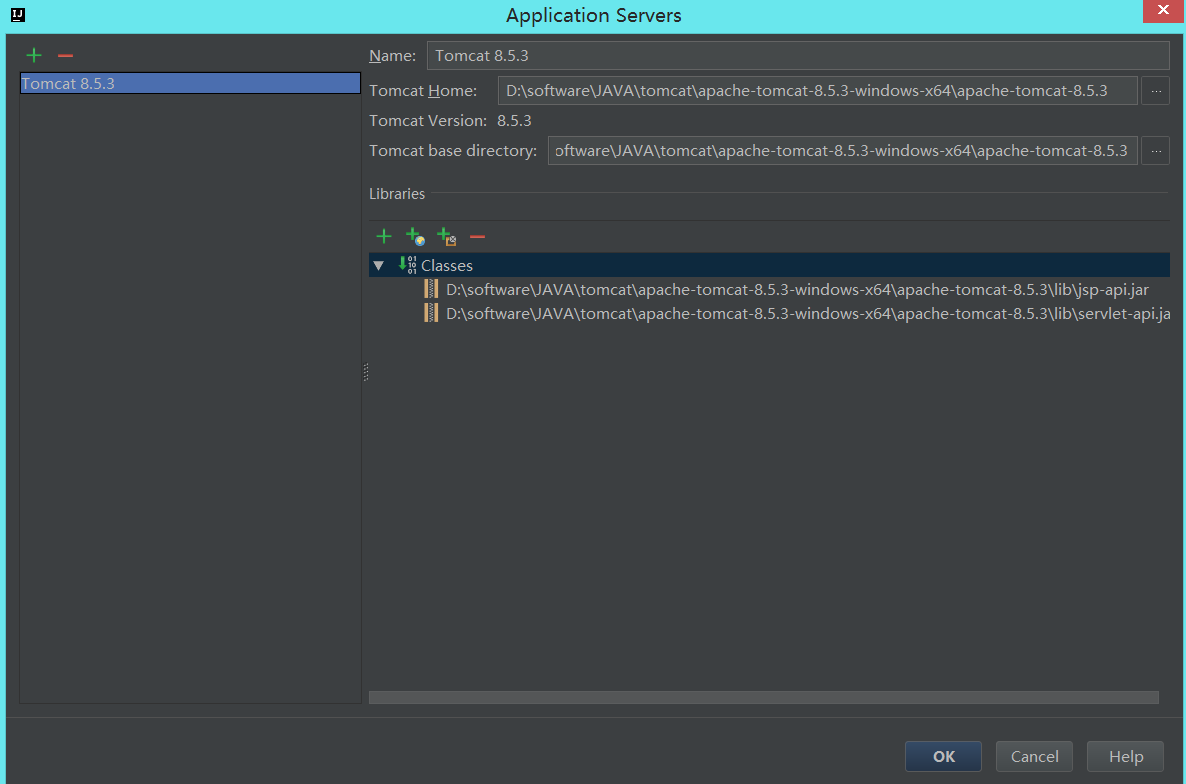Click the Tomcat Version value 8.5.3
The height and width of the screenshot is (784, 1186).
coord(514,121)
